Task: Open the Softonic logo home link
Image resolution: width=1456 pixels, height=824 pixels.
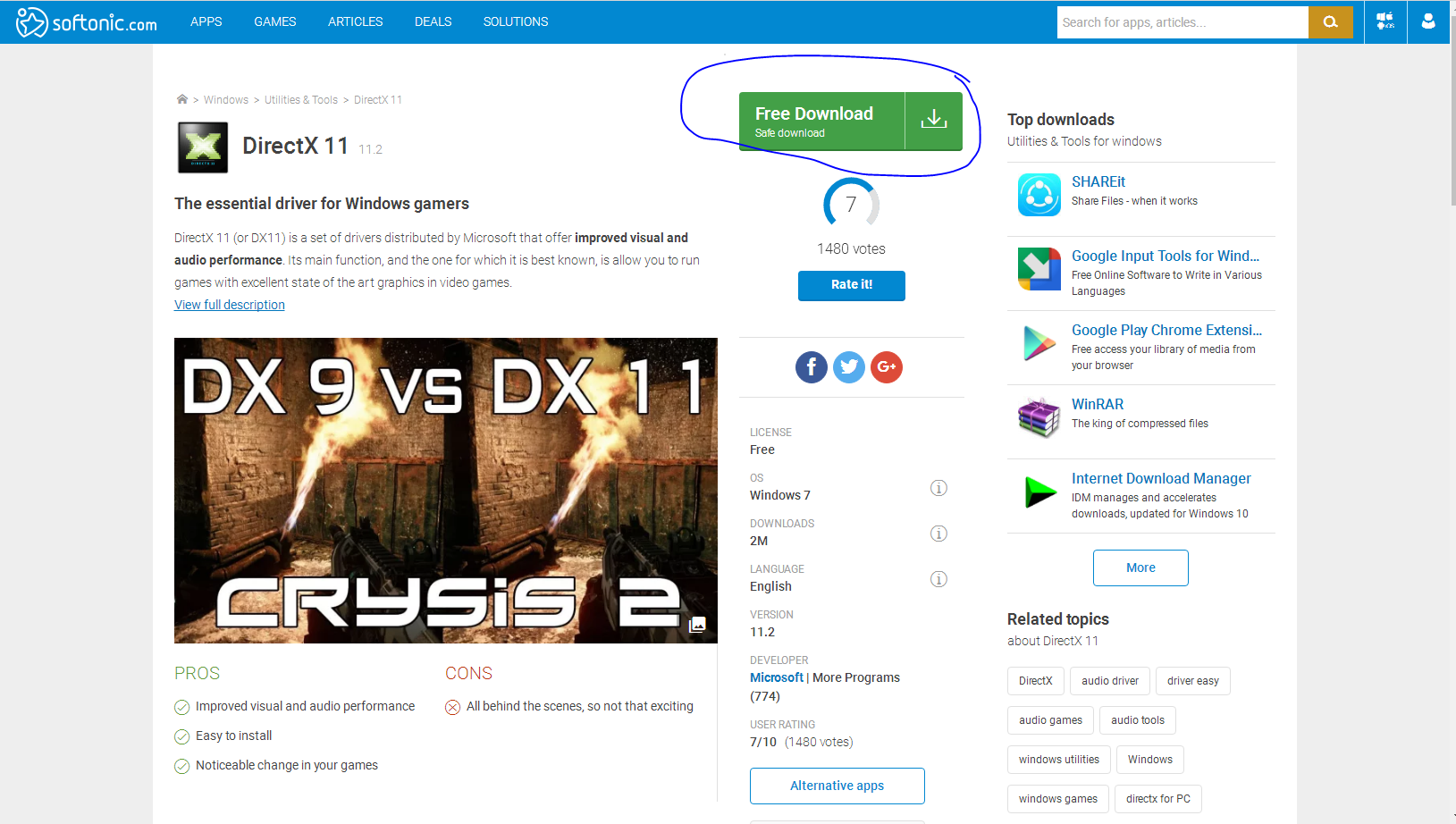Action: tap(86, 21)
